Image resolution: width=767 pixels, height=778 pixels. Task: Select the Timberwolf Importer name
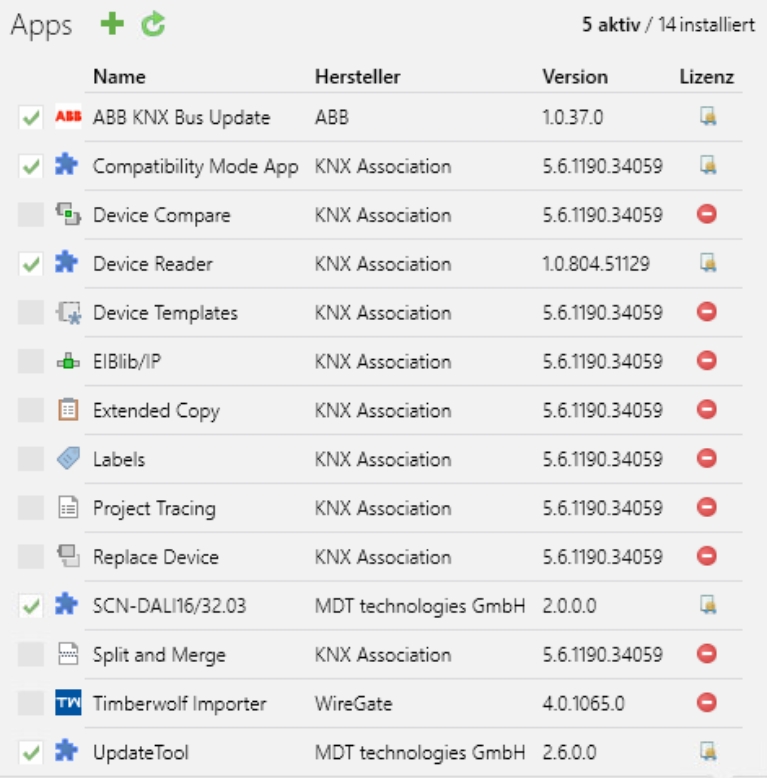pos(180,704)
